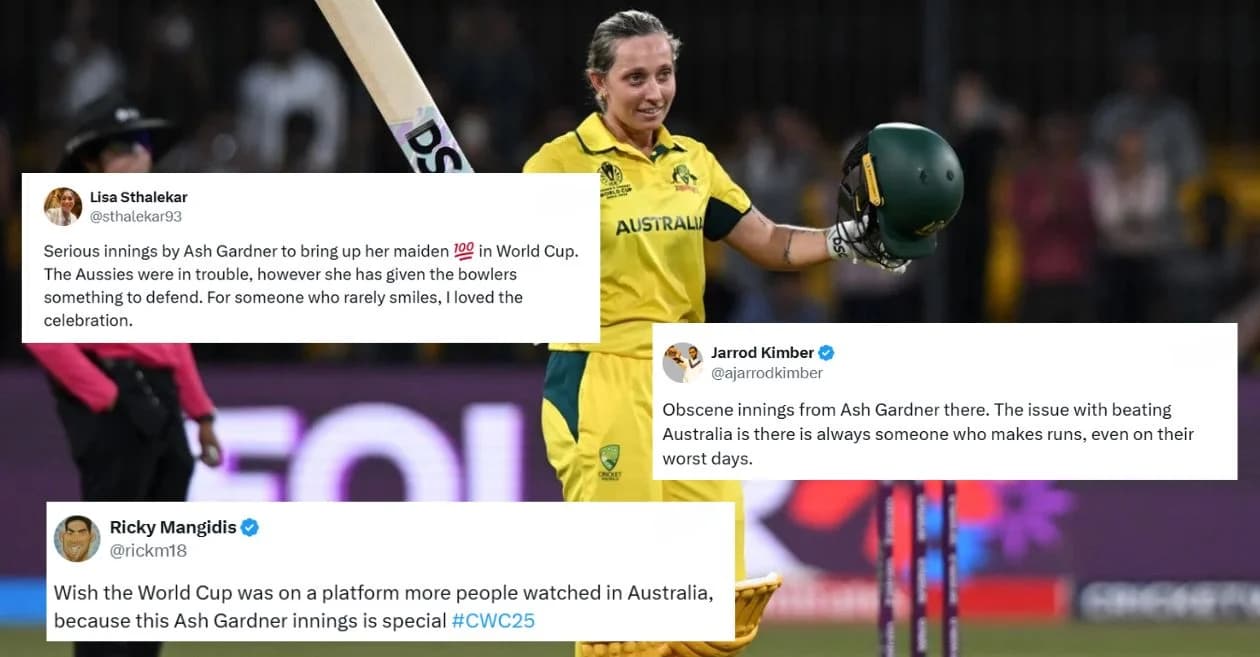This screenshot has width=1260, height=657.
Task: Click the 100 emoji in Lisa's tweet
Action: tap(464, 251)
